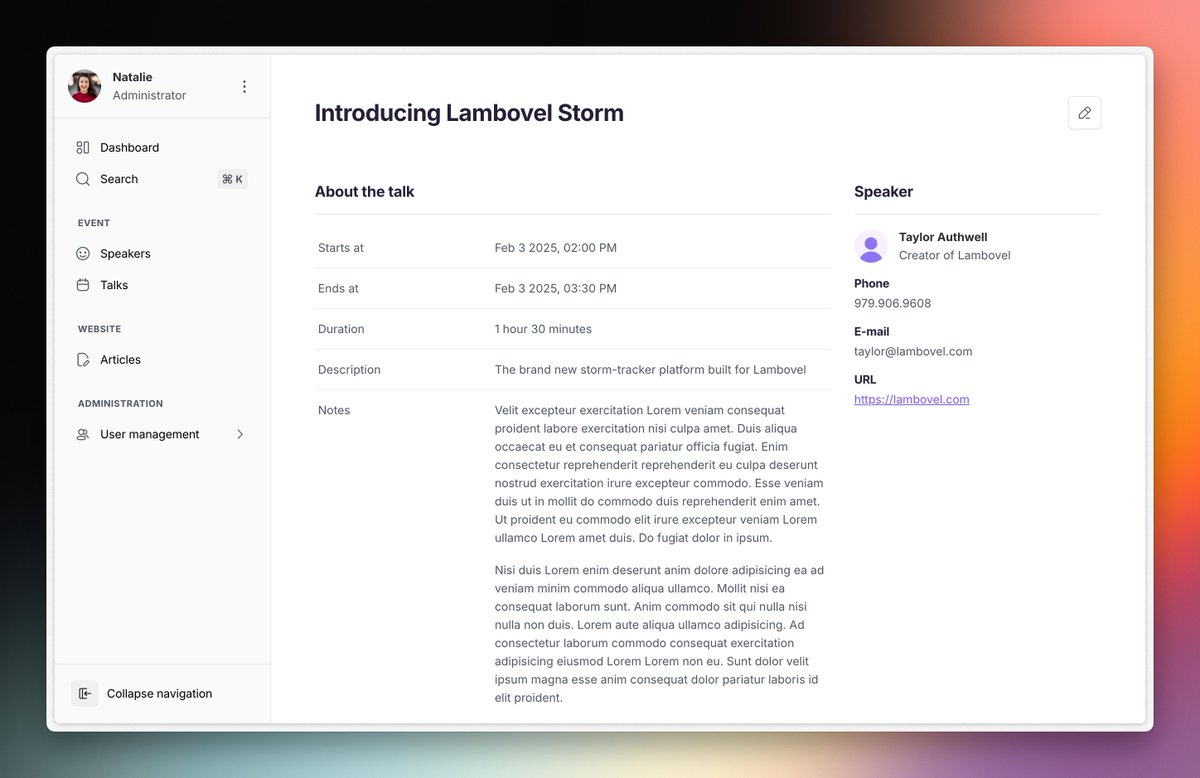The width and height of the screenshot is (1200, 778).
Task: Click the Notes label
Action: pyautogui.click(x=334, y=411)
